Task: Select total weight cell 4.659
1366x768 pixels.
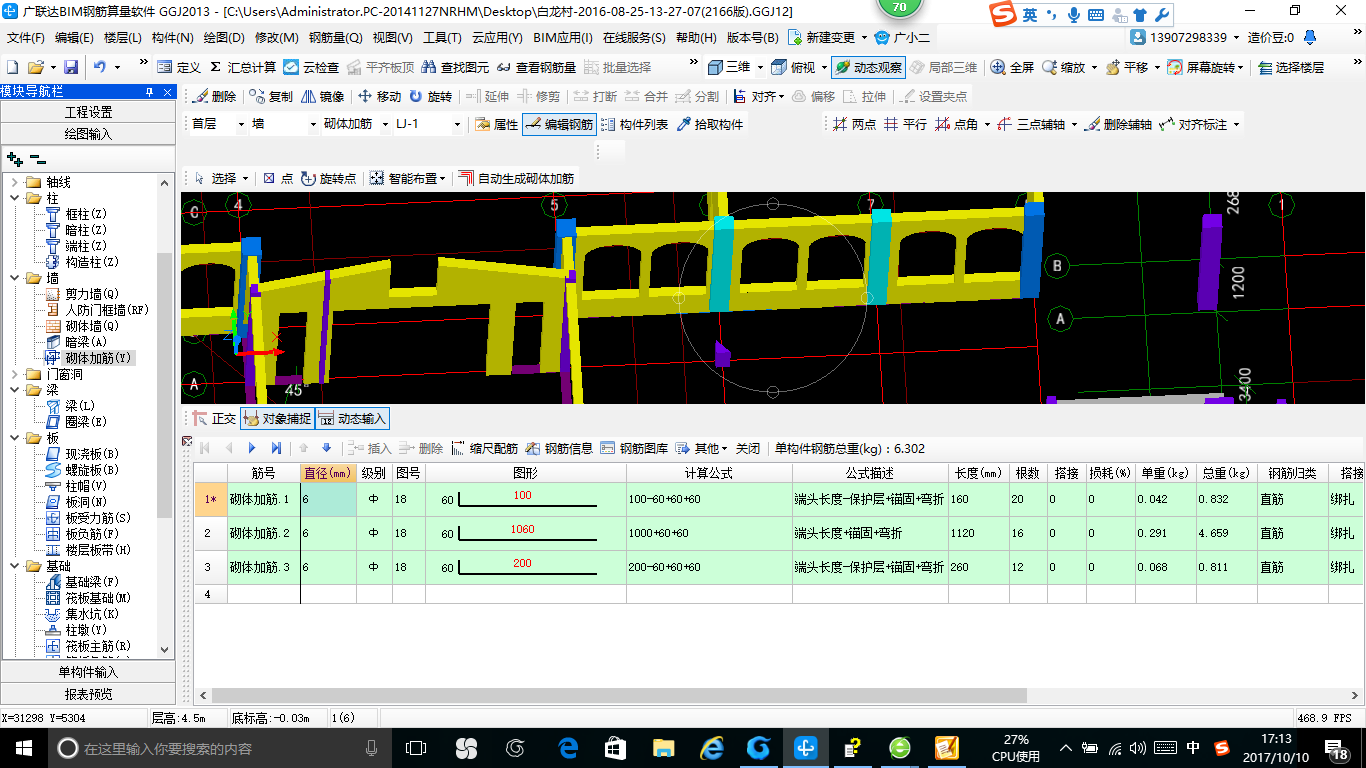Action: [1227, 533]
